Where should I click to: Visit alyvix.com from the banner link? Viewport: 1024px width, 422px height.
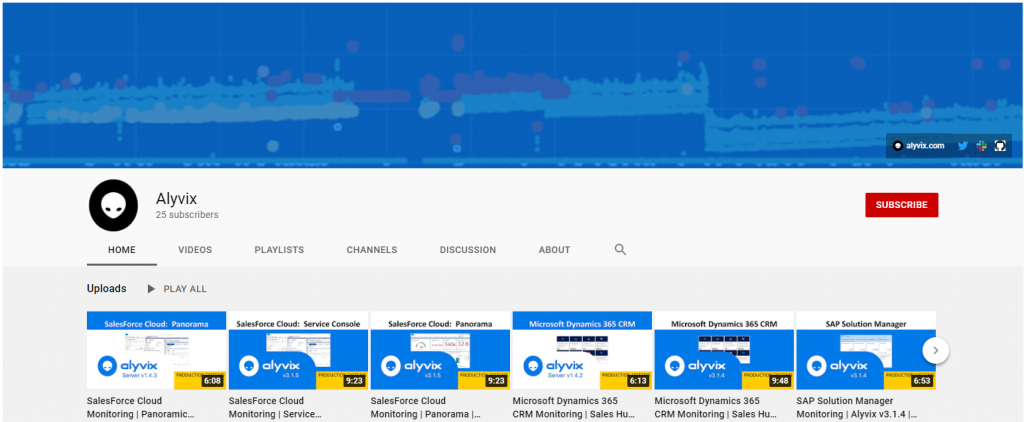pyautogui.click(x=919, y=146)
